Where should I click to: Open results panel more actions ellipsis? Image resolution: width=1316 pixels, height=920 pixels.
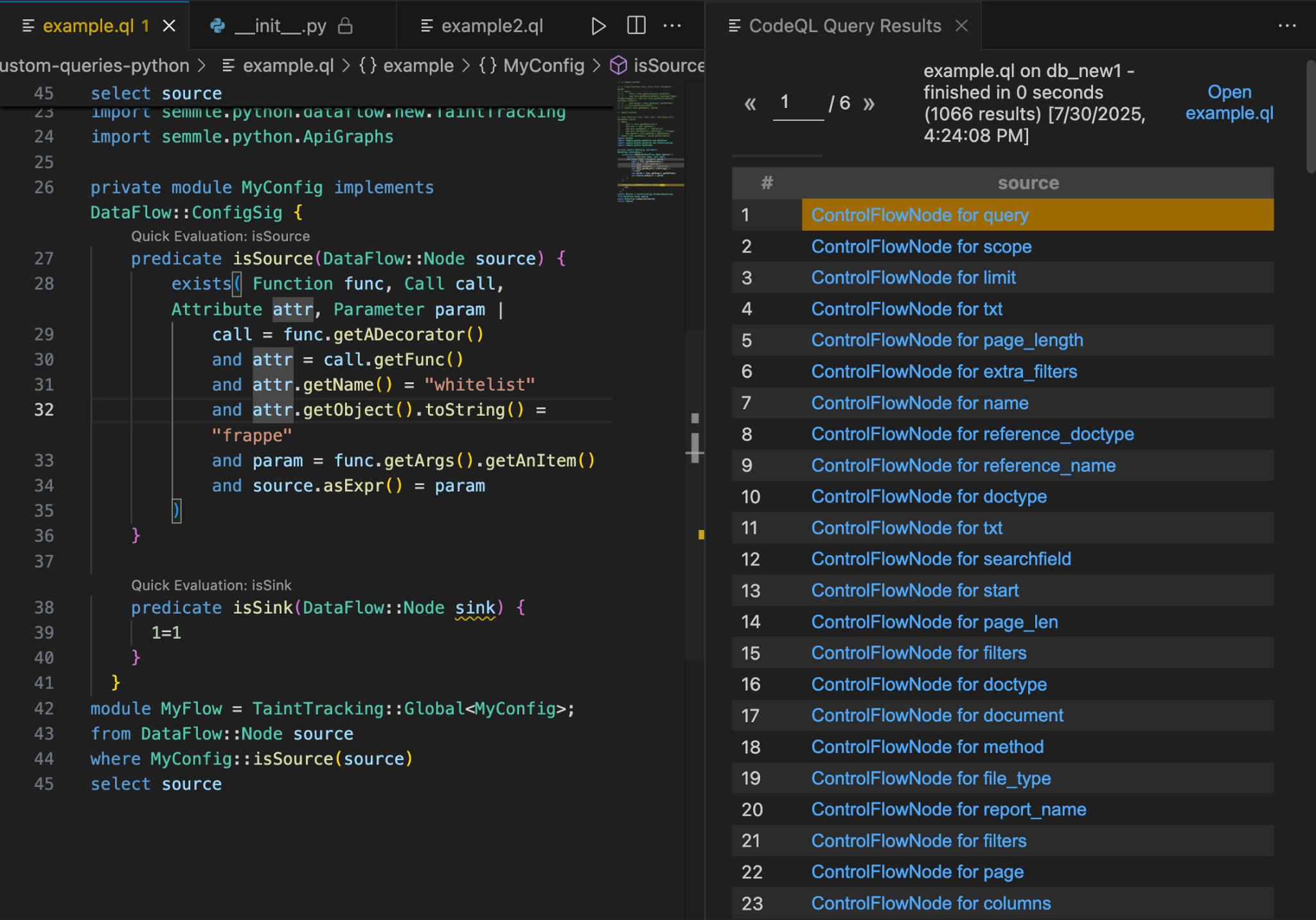tap(1286, 26)
